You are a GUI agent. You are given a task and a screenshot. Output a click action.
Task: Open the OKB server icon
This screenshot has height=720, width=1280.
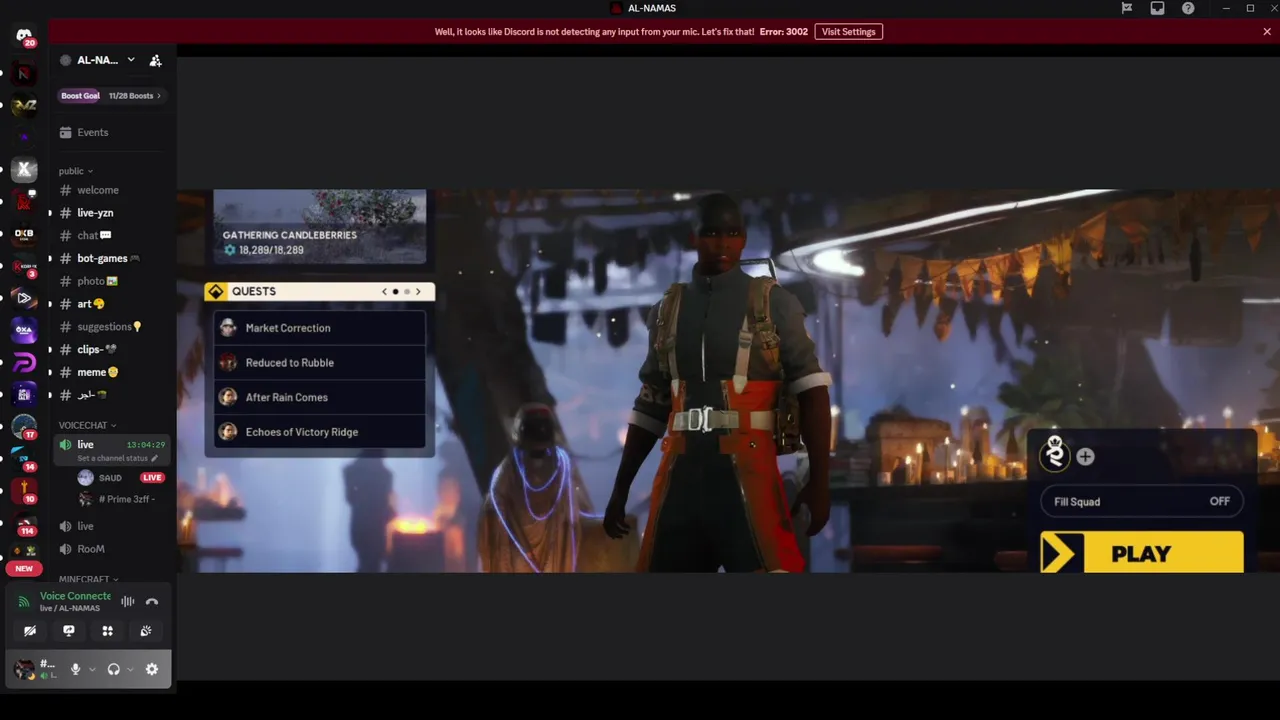[24, 233]
